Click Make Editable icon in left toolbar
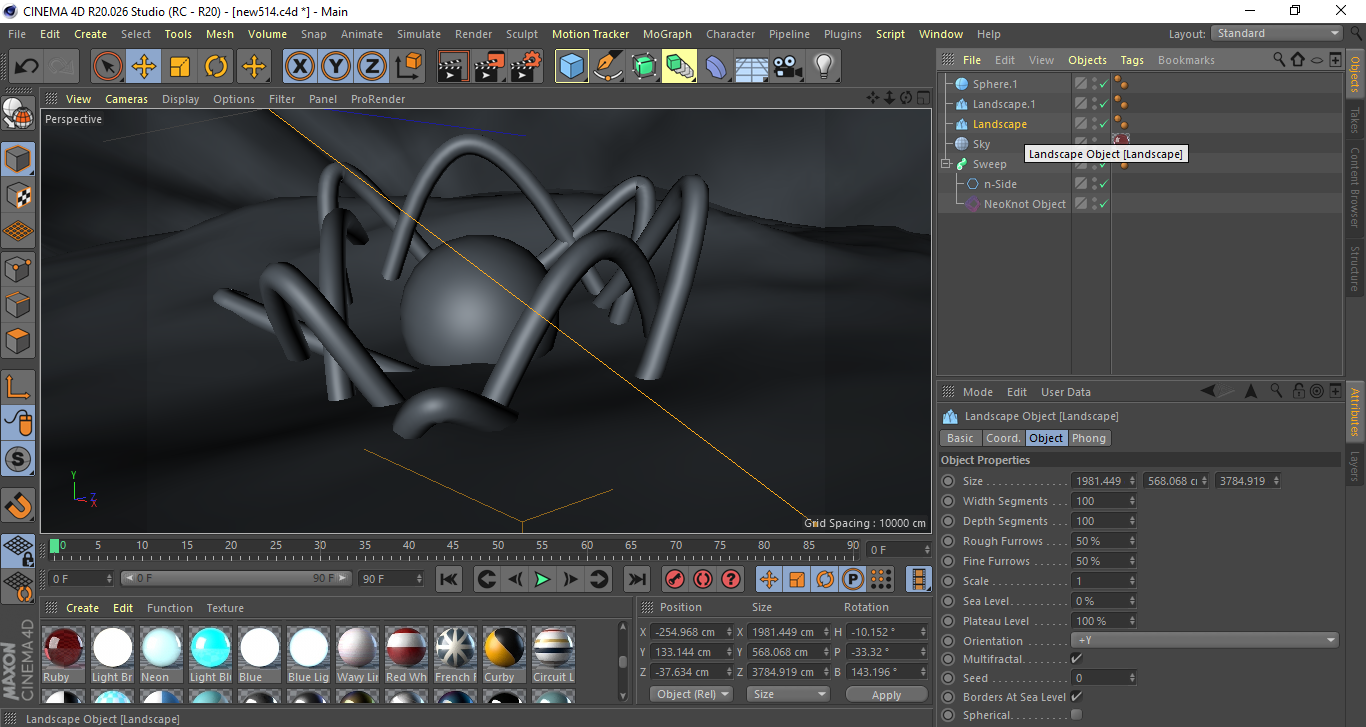 [x=18, y=114]
